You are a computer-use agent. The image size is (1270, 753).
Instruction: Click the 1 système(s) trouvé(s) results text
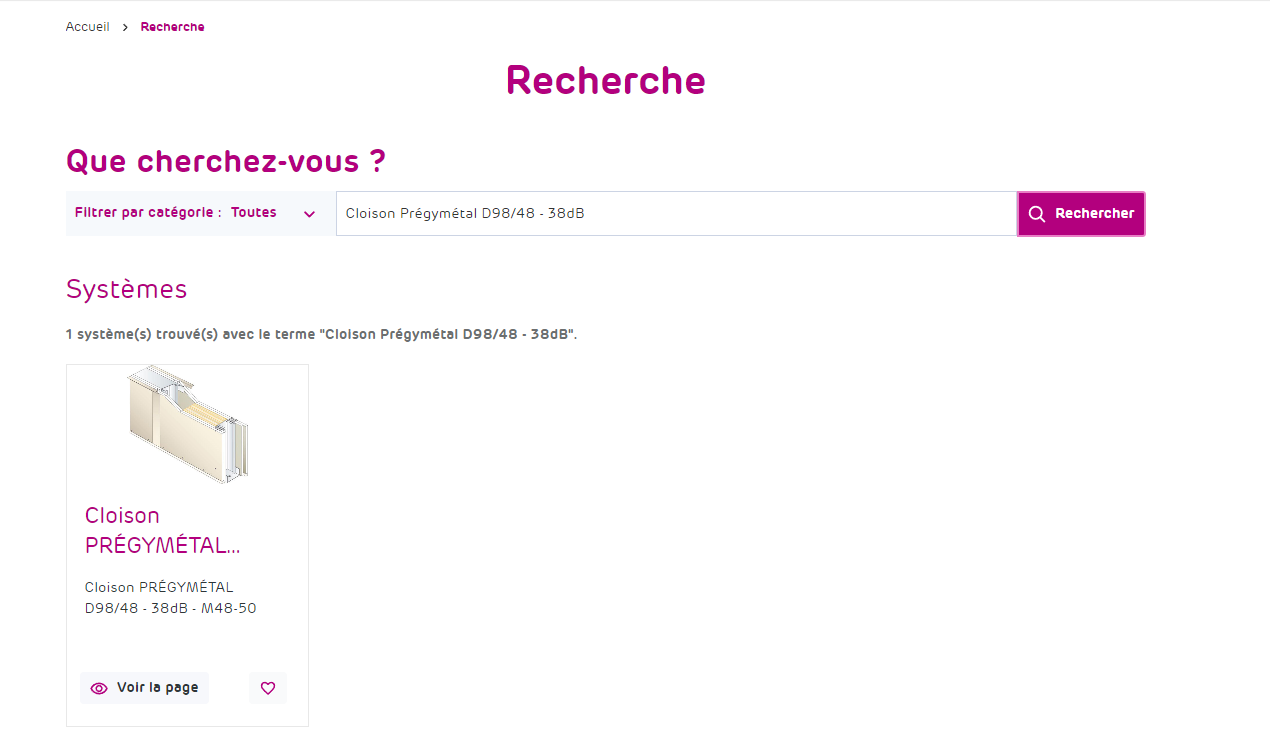(321, 334)
